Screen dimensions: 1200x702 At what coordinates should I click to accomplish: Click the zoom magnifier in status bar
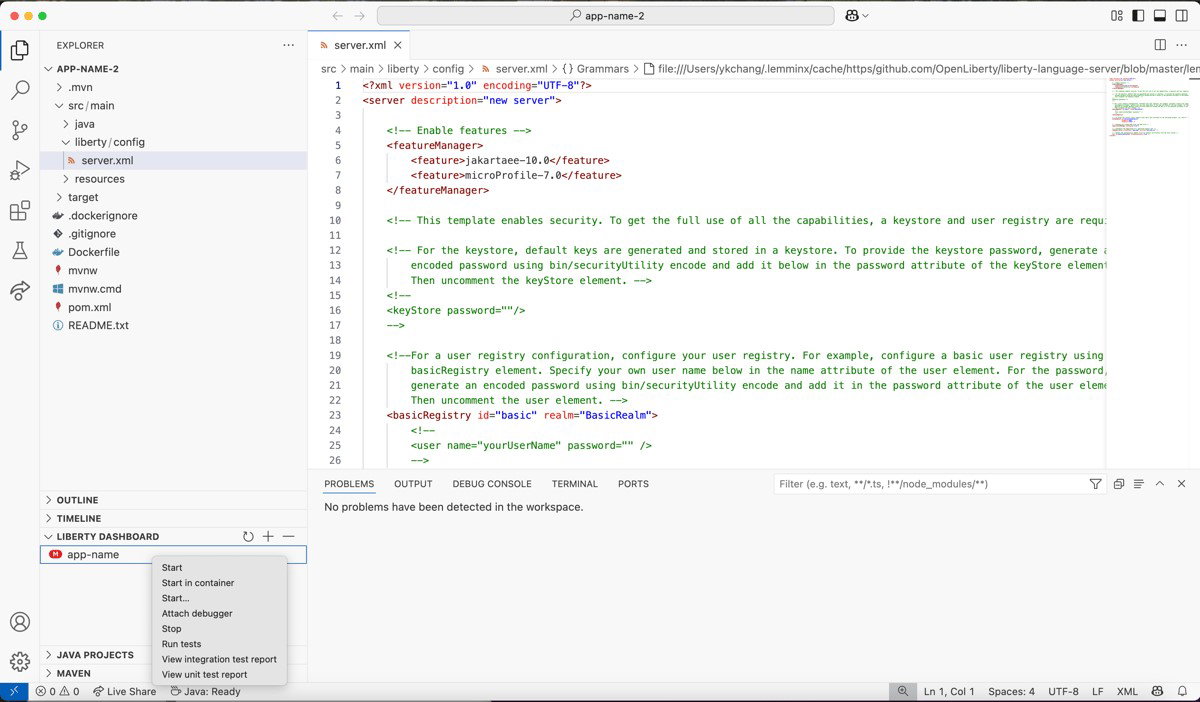(x=903, y=691)
